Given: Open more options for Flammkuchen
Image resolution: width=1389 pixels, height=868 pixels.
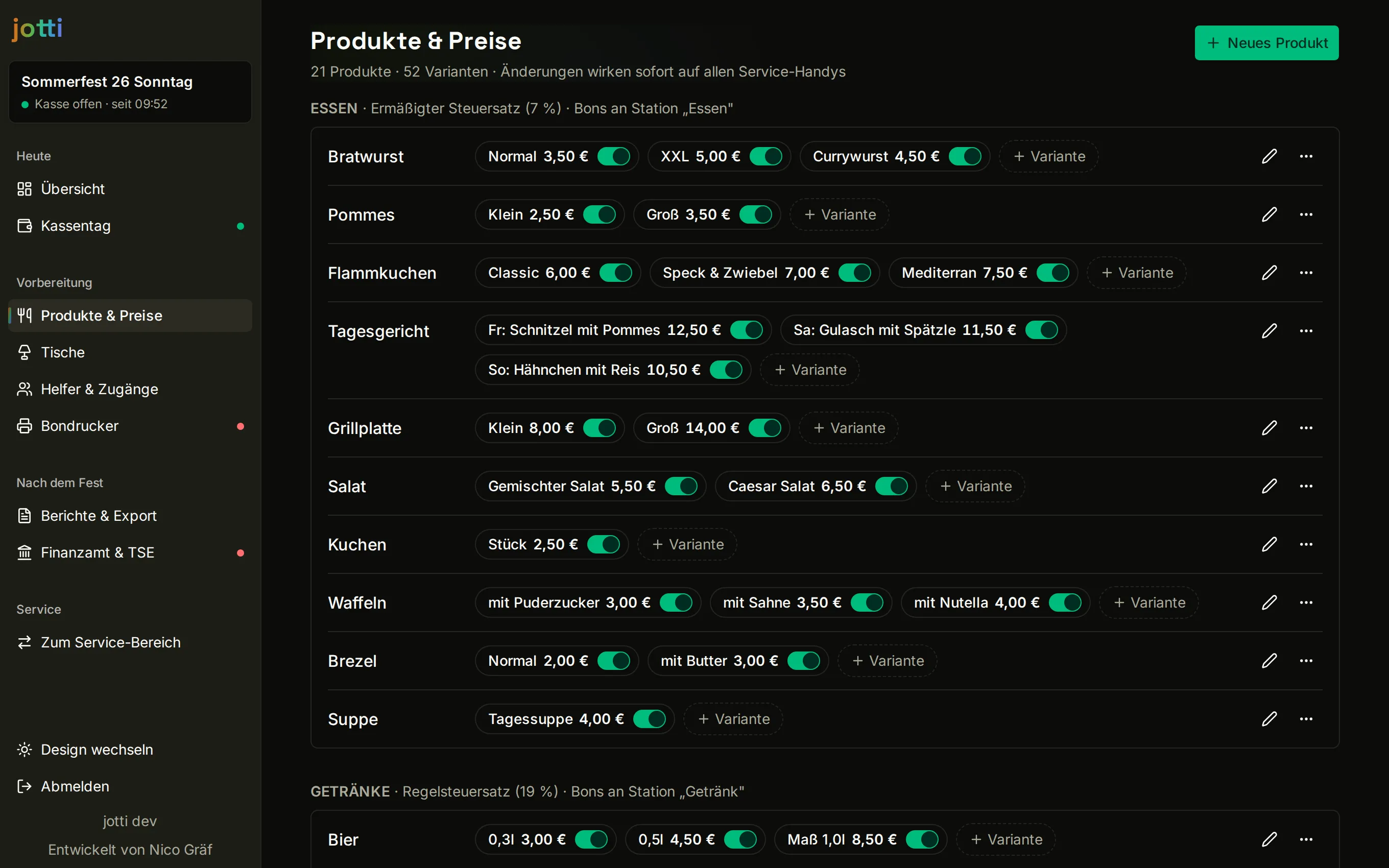Looking at the screenshot, I should (x=1306, y=272).
